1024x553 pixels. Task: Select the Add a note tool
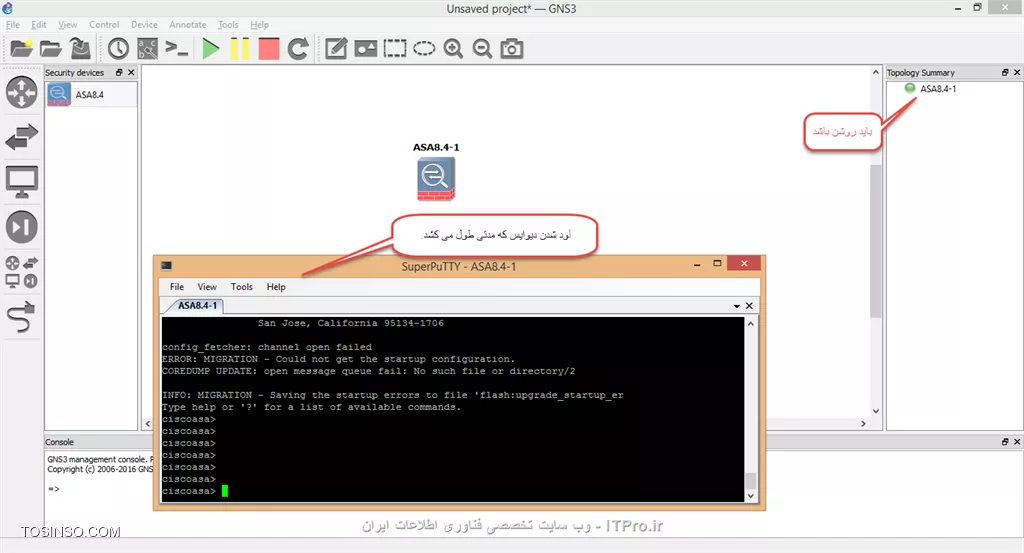[x=336, y=48]
